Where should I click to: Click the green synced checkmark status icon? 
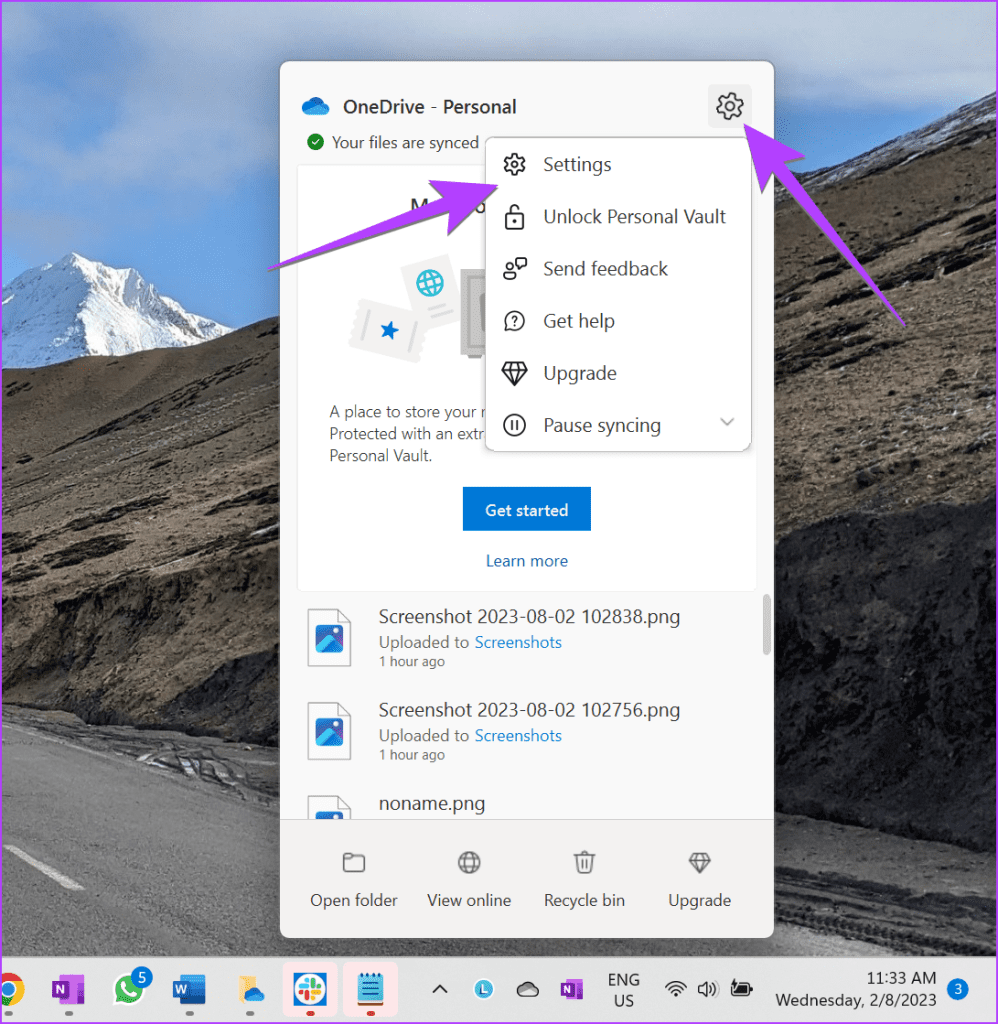coord(315,142)
